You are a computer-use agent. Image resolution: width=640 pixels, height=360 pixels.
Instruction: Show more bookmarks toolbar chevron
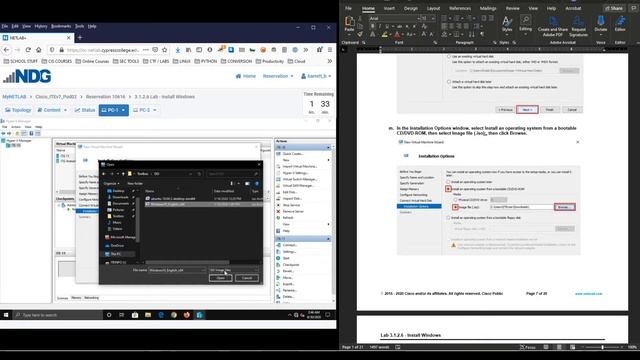[330, 61]
